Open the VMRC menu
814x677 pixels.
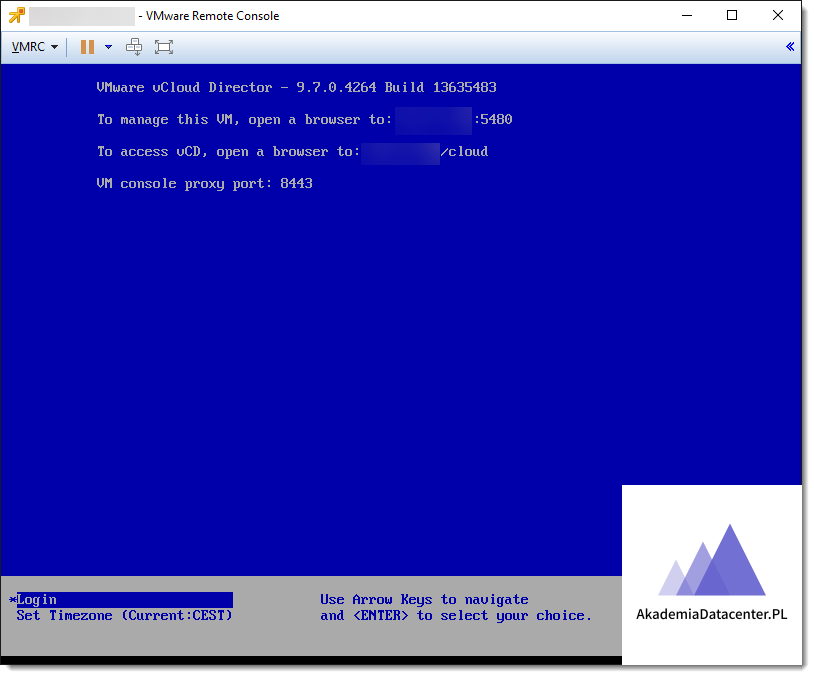point(34,47)
